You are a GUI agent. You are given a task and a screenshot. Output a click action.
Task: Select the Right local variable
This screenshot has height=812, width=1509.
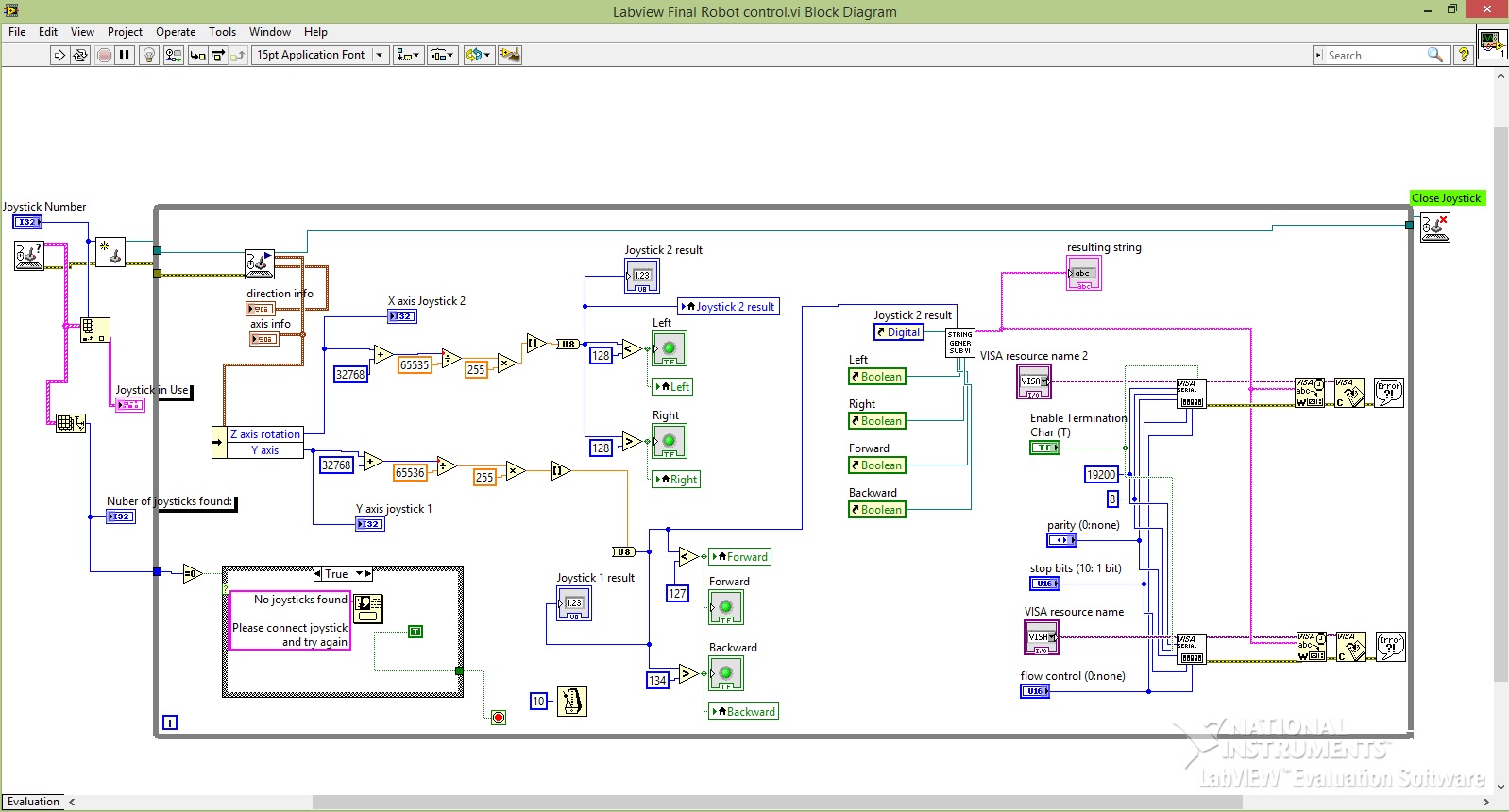tap(677, 479)
